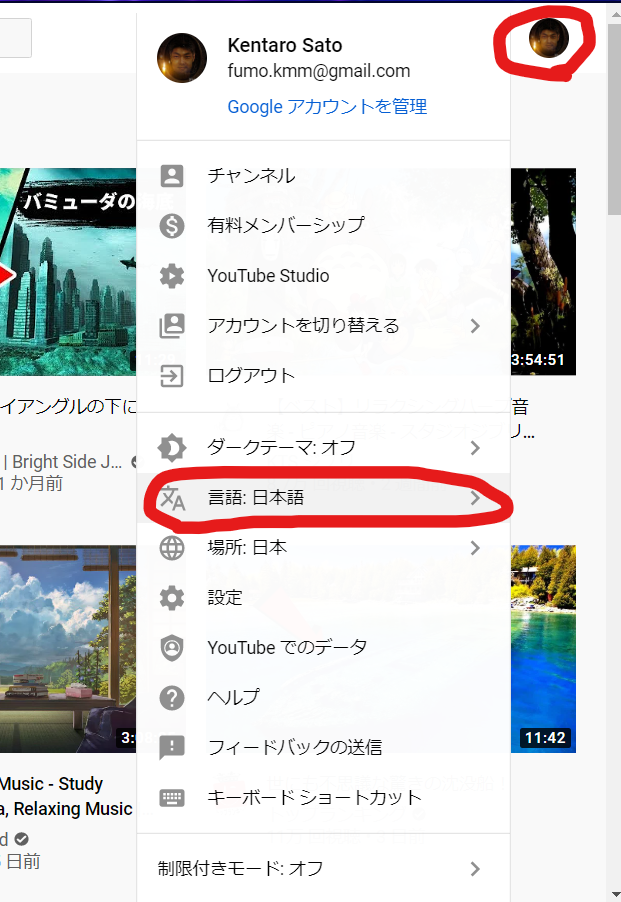
Task: Click the search box edge at top-left
Action: click(16, 38)
